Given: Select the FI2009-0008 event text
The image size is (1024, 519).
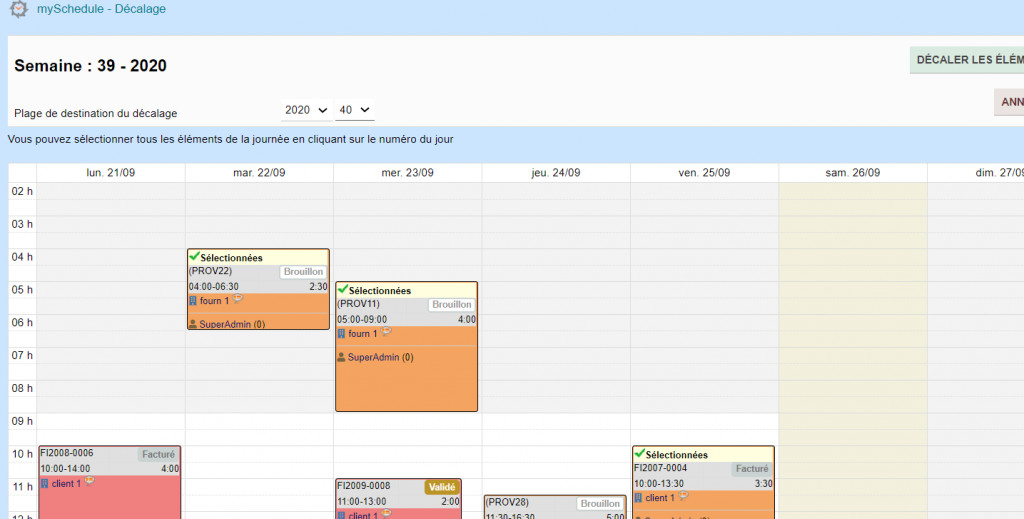Looking at the screenshot, I should (x=364, y=486).
